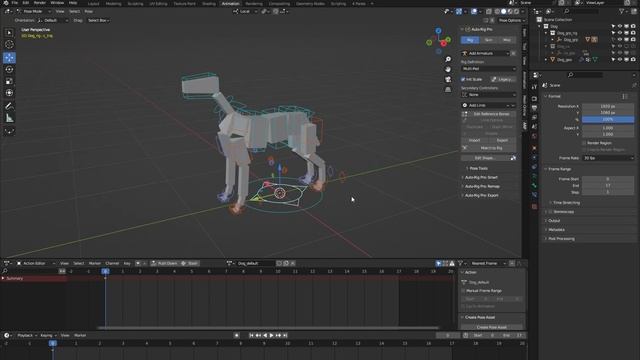Image resolution: width=640 pixels, height=360 pixels.
Task: Jump to the first frame in playback controls
Action: point(251,335)
